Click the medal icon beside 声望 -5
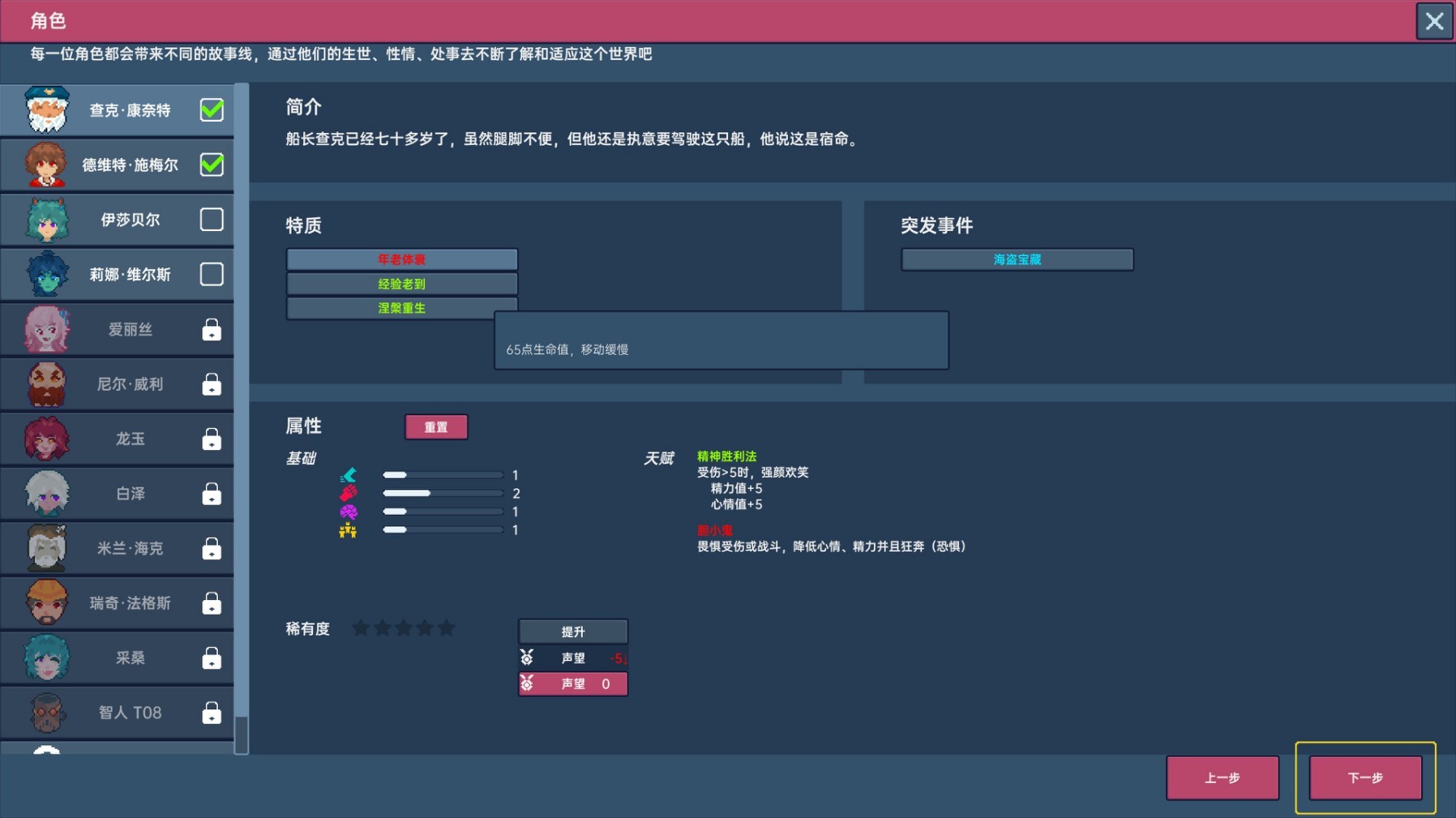The height and width of the screenshot is (818, 1456). point(527,657)
